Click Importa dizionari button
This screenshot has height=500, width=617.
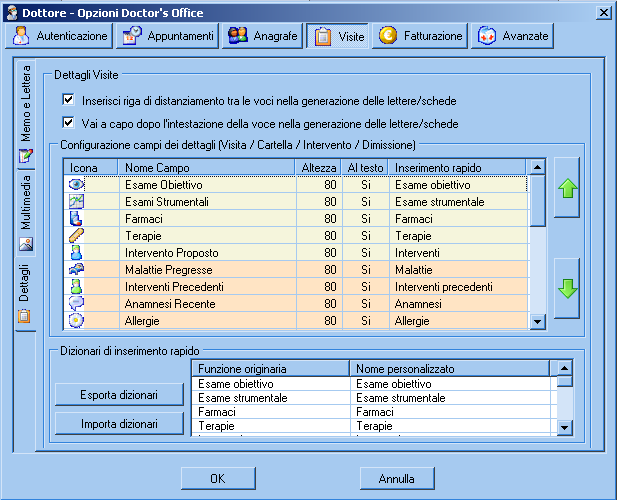(x=119, y=424)
